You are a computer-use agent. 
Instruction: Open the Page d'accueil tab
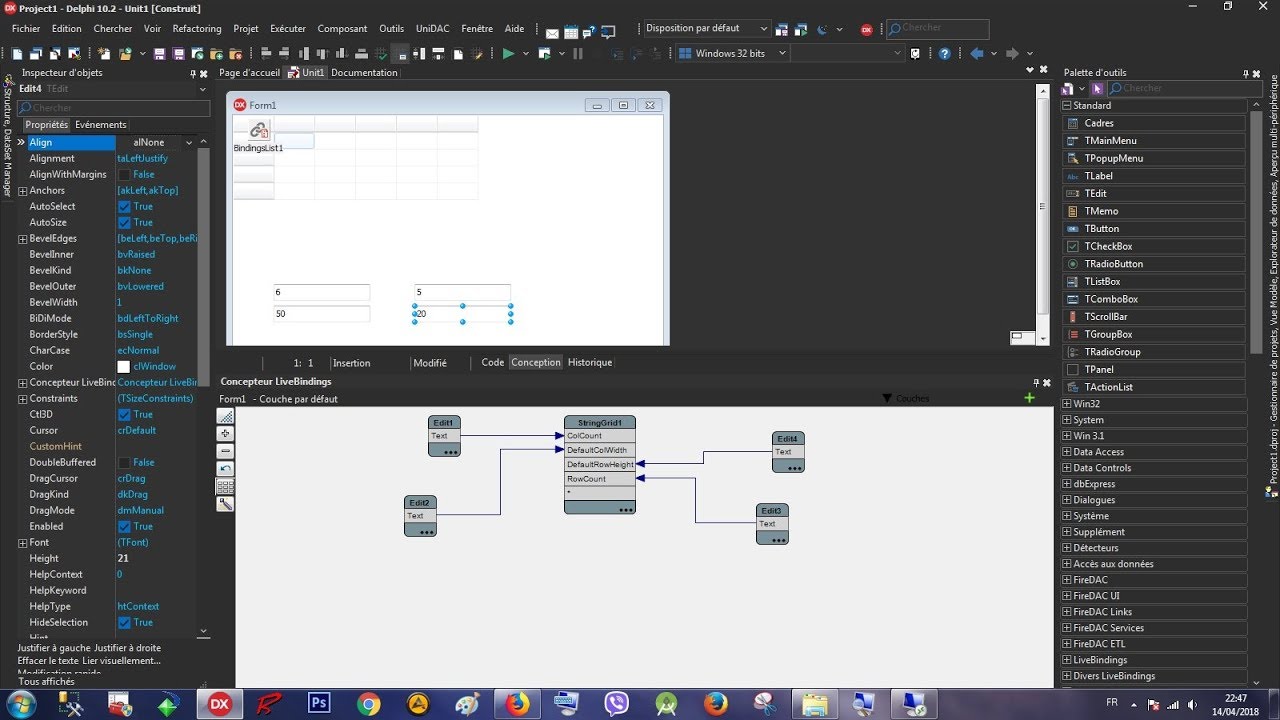click(249, 73)
